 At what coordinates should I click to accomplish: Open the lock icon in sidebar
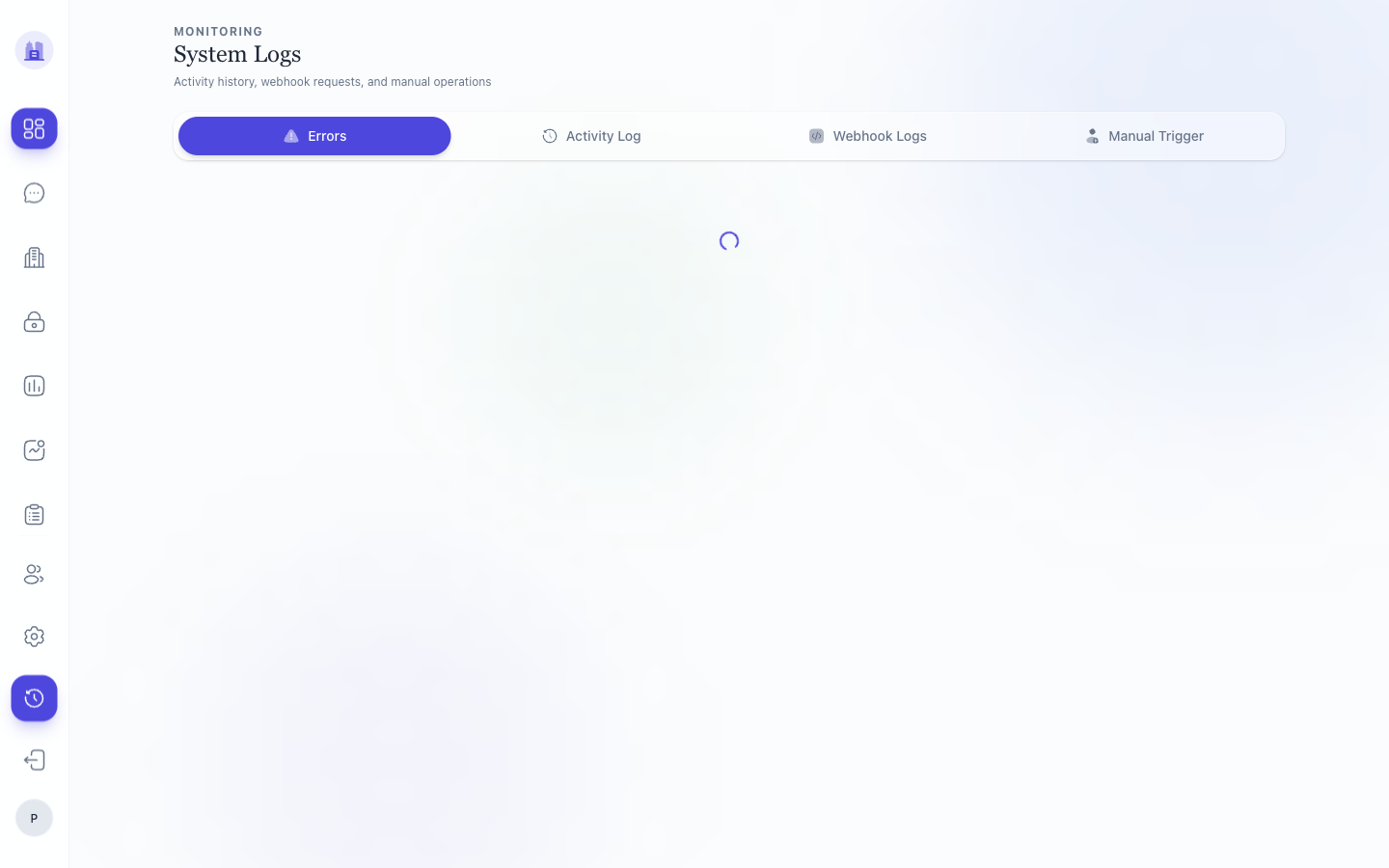pyautogui.click(x=34, y=321)
